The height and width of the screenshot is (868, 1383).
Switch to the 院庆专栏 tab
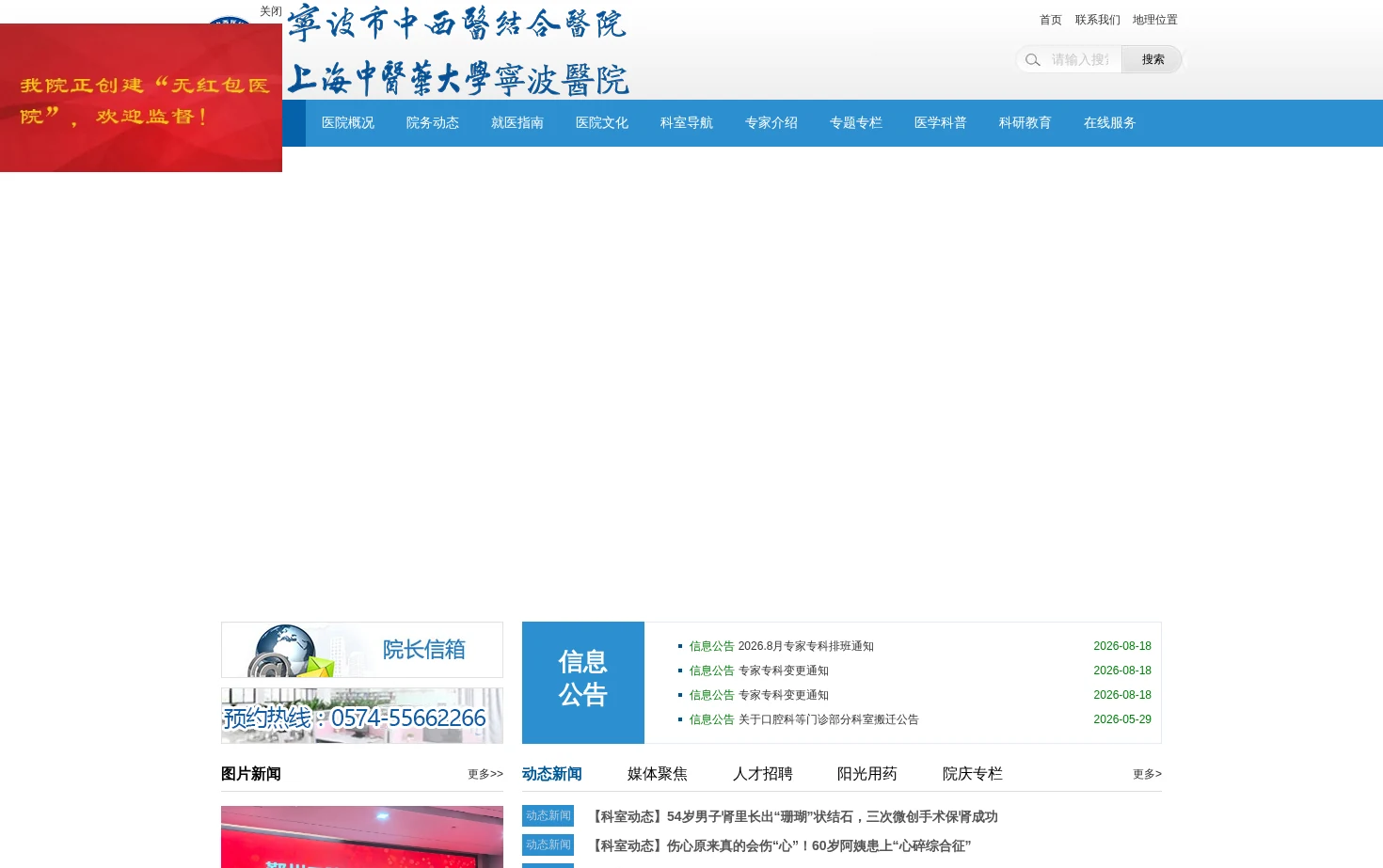pos(973,774)
